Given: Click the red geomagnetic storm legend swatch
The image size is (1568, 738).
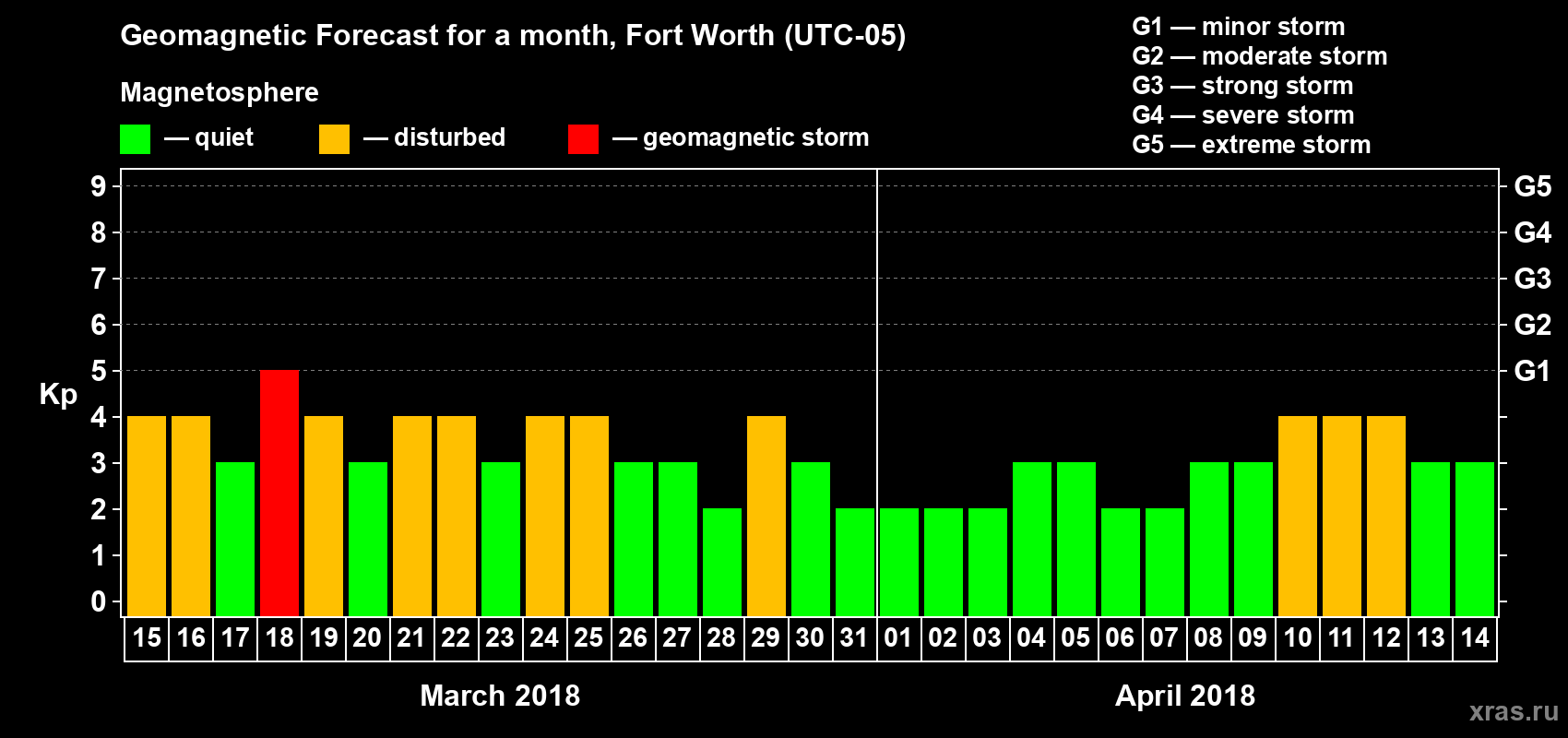Looking at the screenshot, I should pos(583,139).
